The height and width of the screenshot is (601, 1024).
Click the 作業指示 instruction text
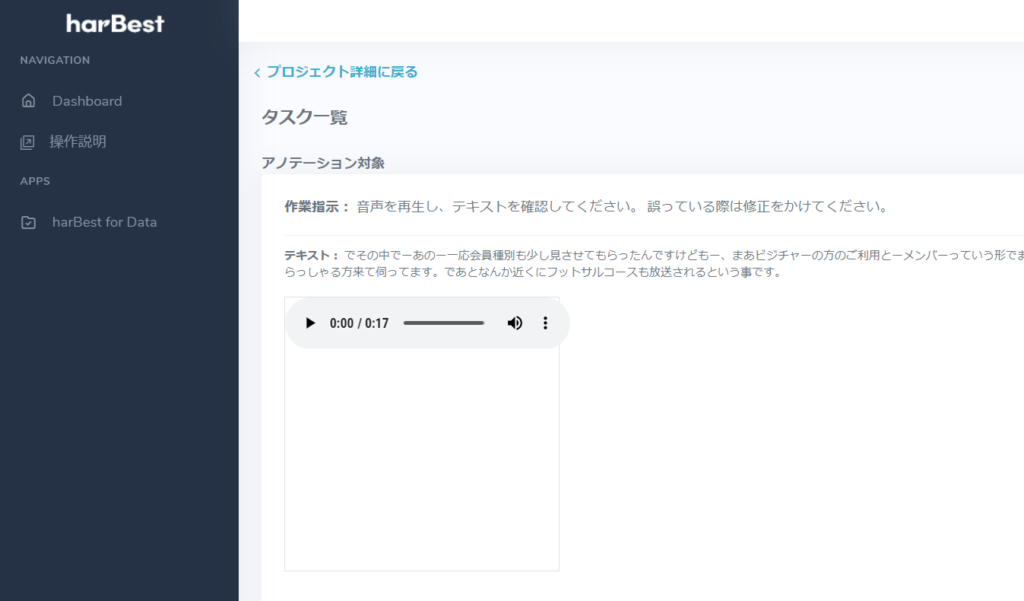(x=620, y=207)
